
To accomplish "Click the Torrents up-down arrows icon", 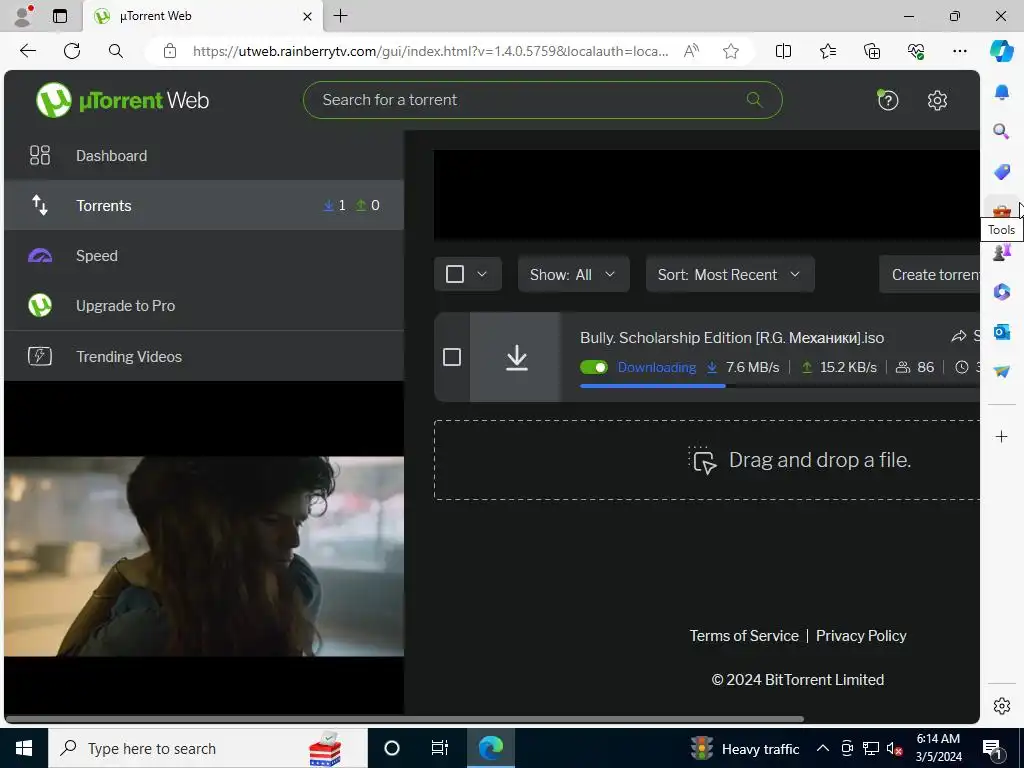I will (40, 205).
